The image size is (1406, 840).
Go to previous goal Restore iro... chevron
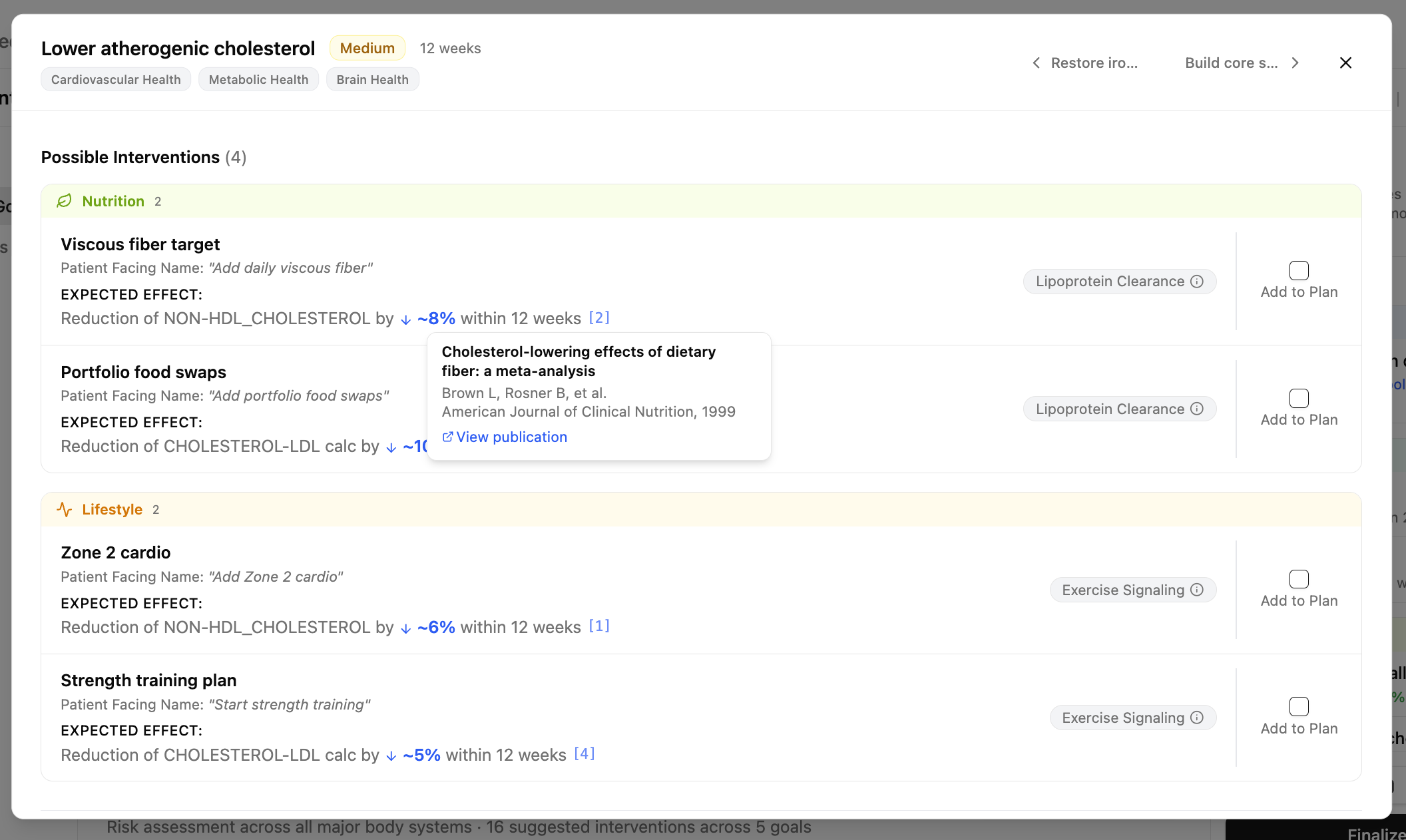(1036, 63)
